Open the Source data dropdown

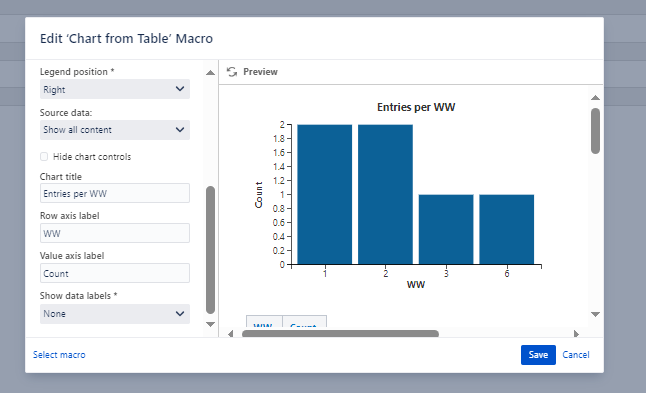pyautogui.click(x=115, y=130)
